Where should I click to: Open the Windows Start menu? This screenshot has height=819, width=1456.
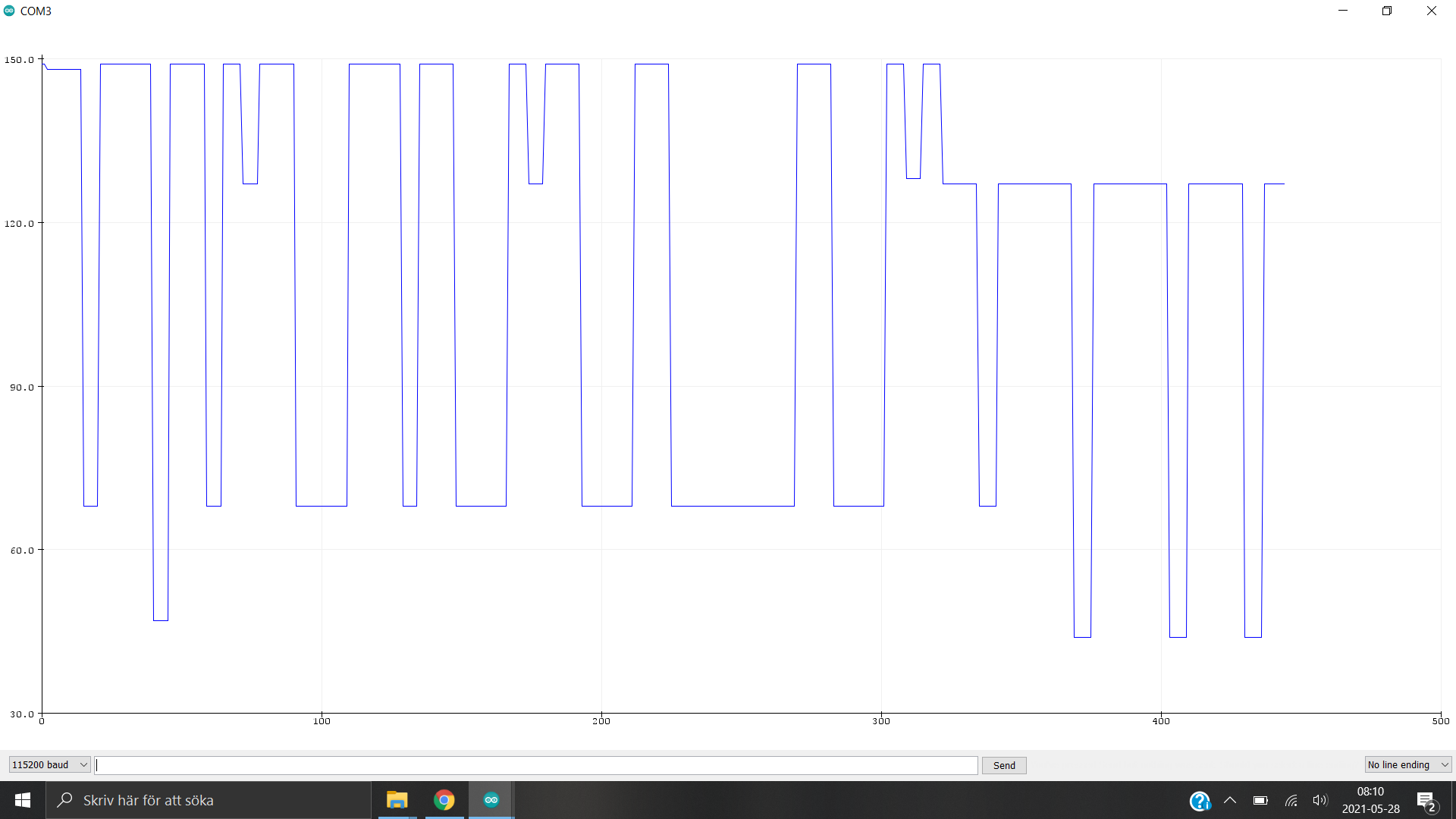(x=23, y=800)
